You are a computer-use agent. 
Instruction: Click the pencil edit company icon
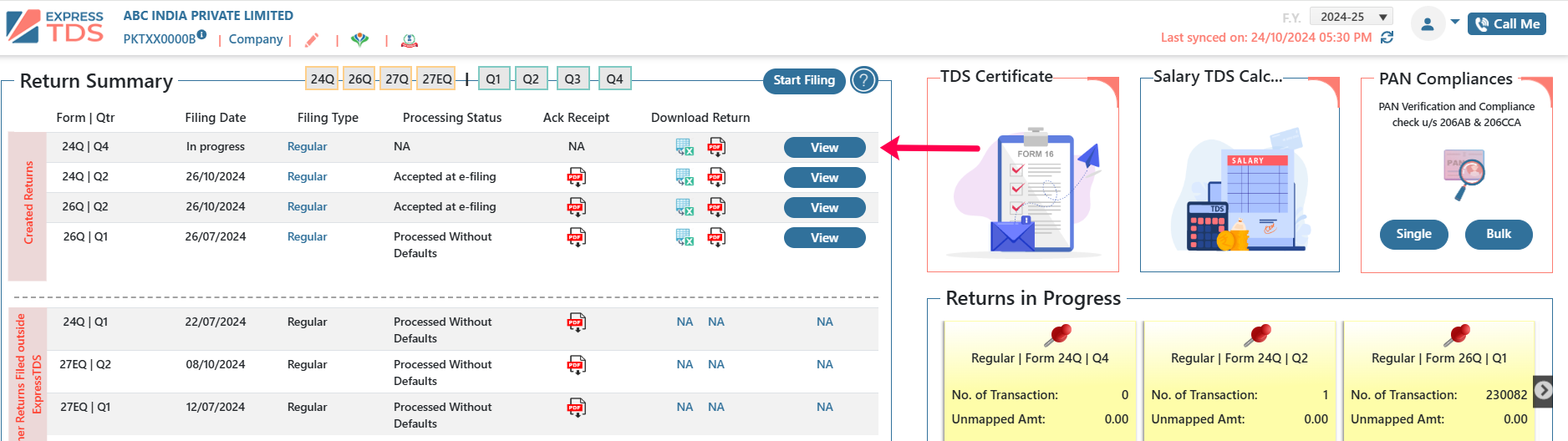point(312,39)
